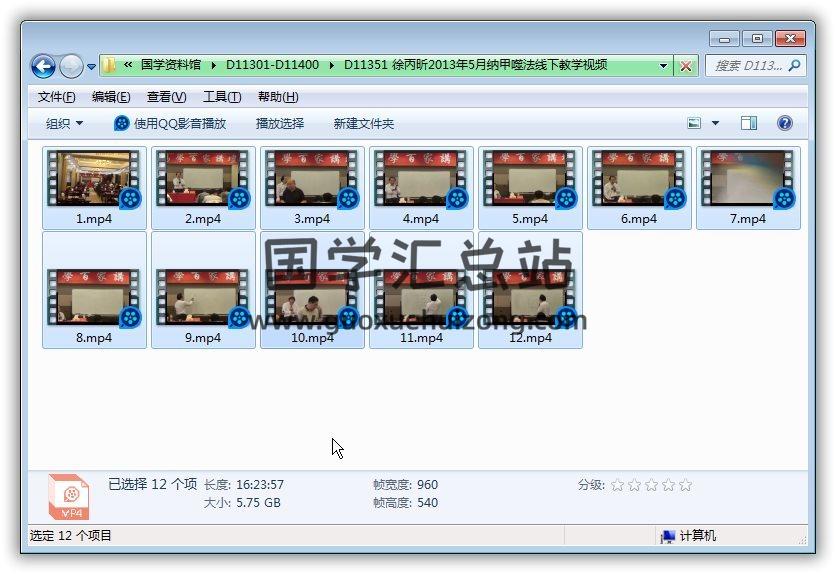Screen dimensions: 836x574
Task: Expand the arrow after D11301-D11400 breadcrumb
Action: pyautogui.click(x=331, y=66)
